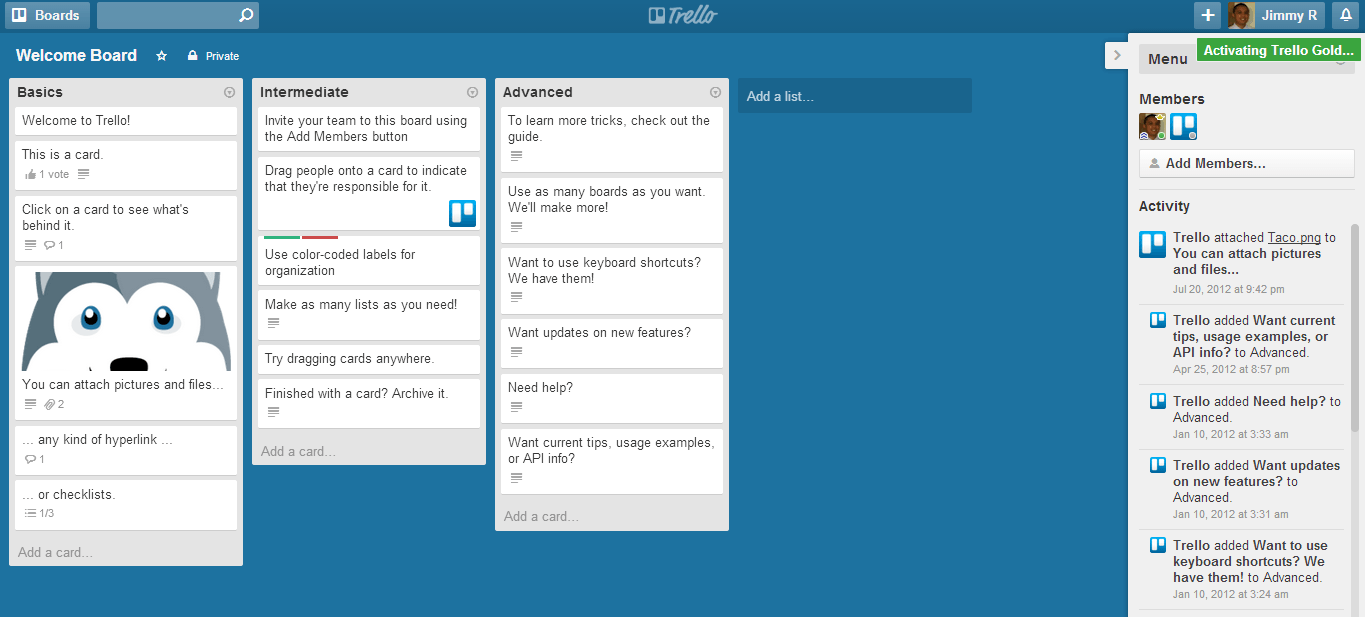1365x617 pixels.
Task: Click description icon on Want current tips card
Action: click(517, 478)
